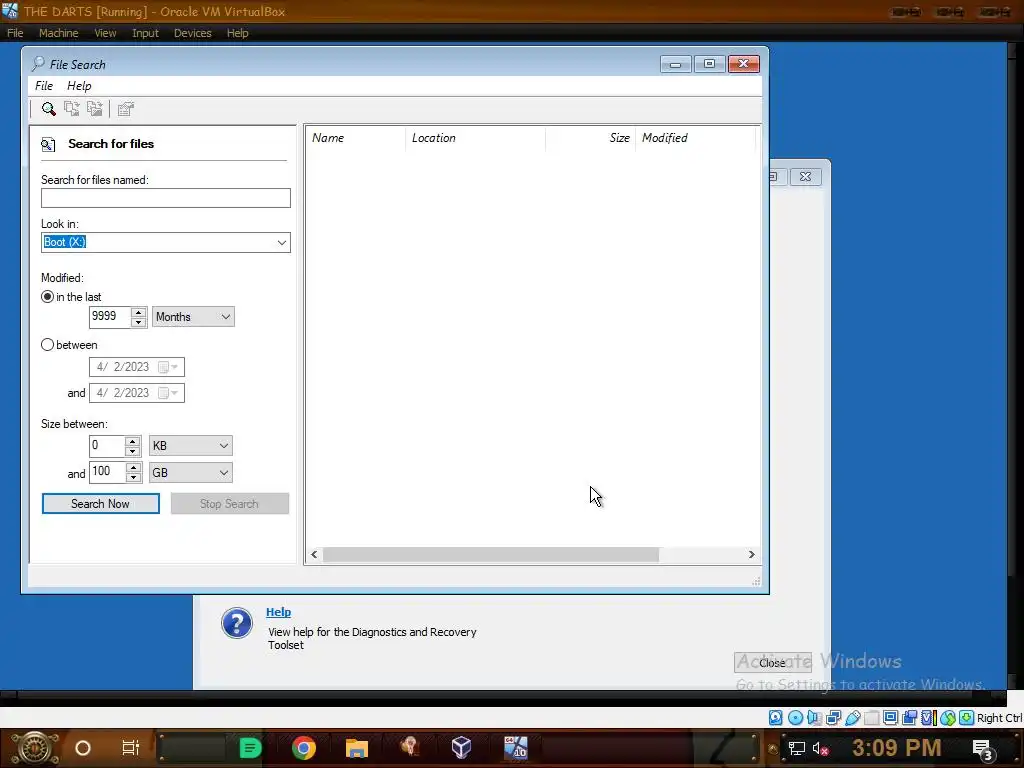Open Help menu in File Search window

click(x=79, y=86)
